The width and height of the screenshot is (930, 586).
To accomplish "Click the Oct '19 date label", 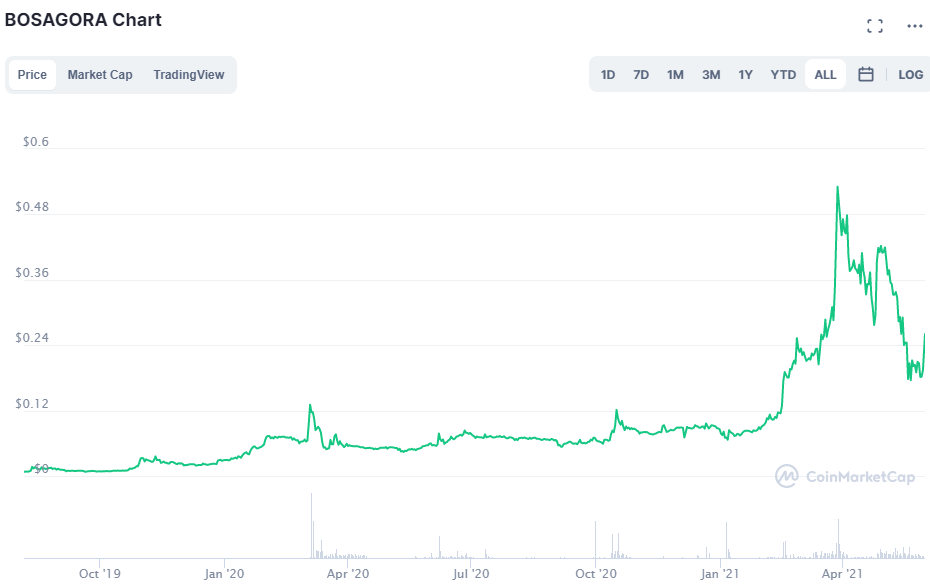I will 100,574.
